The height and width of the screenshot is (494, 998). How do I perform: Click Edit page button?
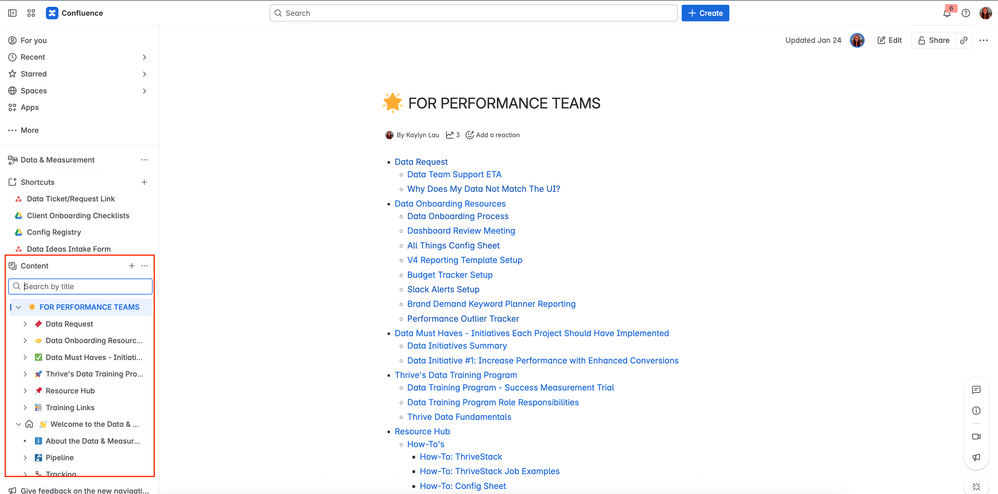coord(889,40)
